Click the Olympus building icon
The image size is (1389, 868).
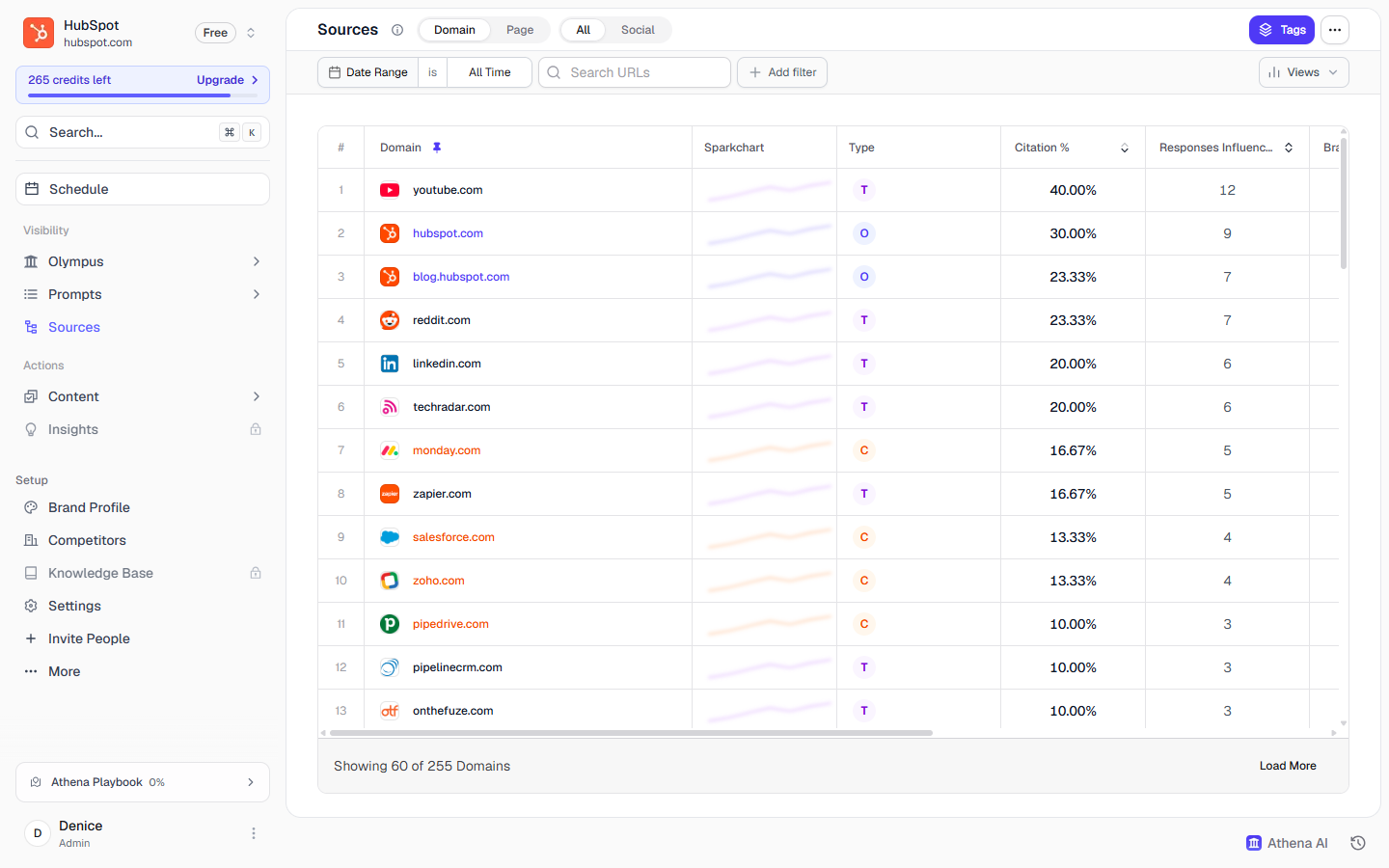(31, 261)
